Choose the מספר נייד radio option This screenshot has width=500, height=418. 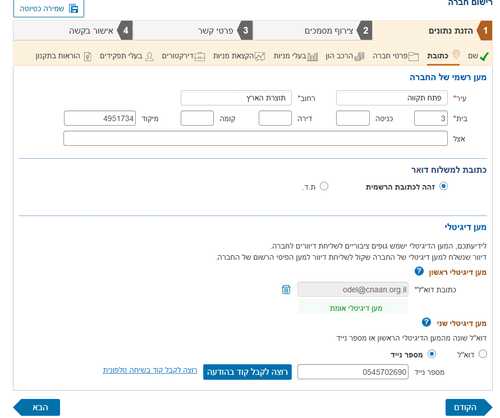coord(432,354)
